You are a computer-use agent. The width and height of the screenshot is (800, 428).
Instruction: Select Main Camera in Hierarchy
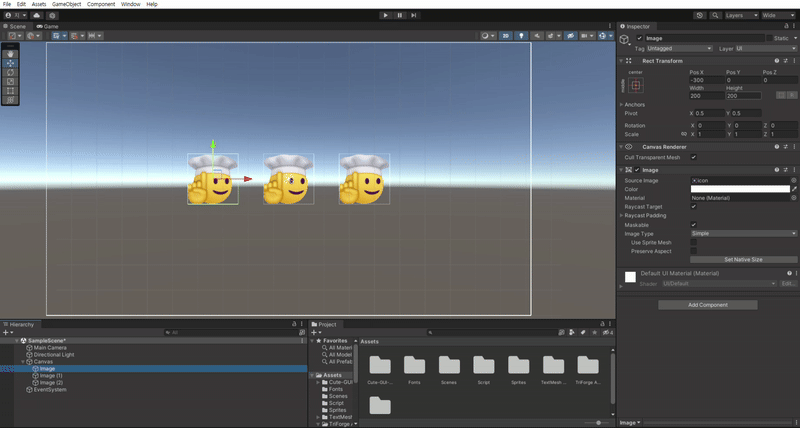[x=46, y=348]
